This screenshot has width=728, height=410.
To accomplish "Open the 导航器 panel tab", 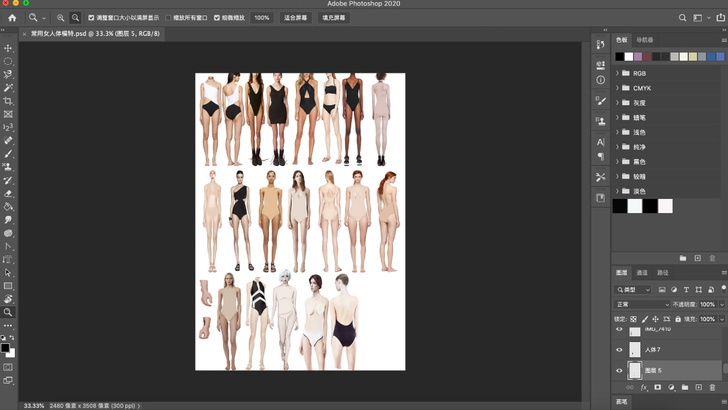I will 645,40.
